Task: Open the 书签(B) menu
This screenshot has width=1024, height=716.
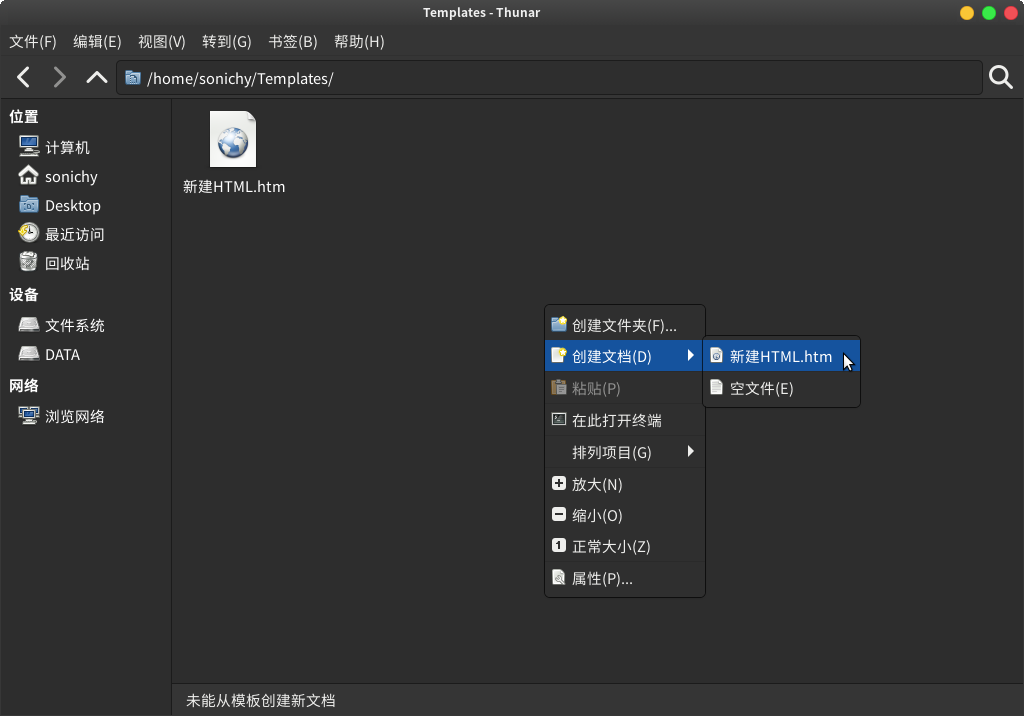Action: coord(292,41)
